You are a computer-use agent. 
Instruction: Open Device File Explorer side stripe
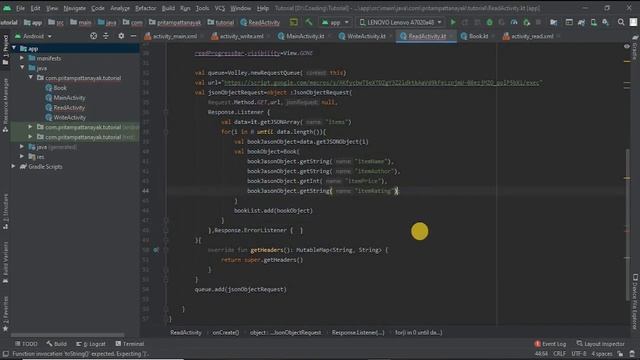click(x=635, y=301)
